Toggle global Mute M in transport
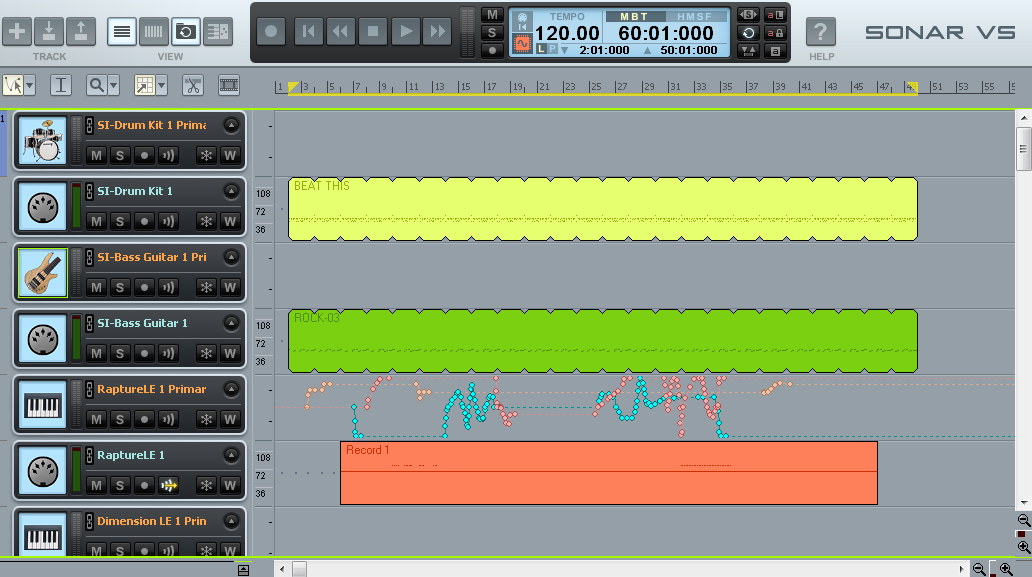This screenshot has width=1032, height=577. point(492,14)
